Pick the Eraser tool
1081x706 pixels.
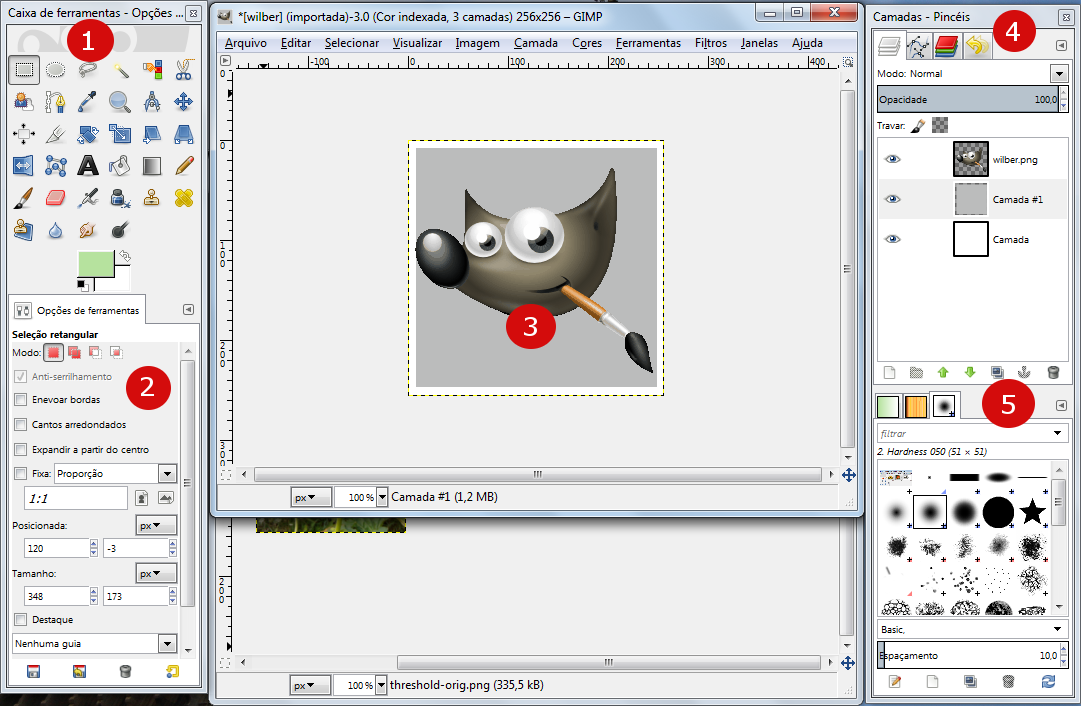click(x=56, y=197)
